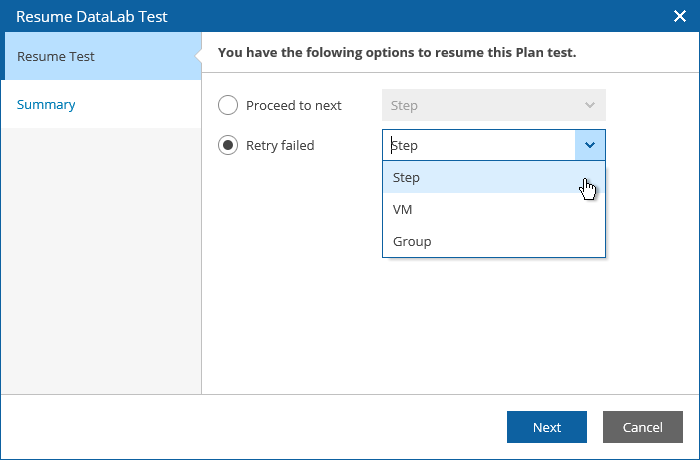Choose Group from the dropdown list

click(412, 241)
